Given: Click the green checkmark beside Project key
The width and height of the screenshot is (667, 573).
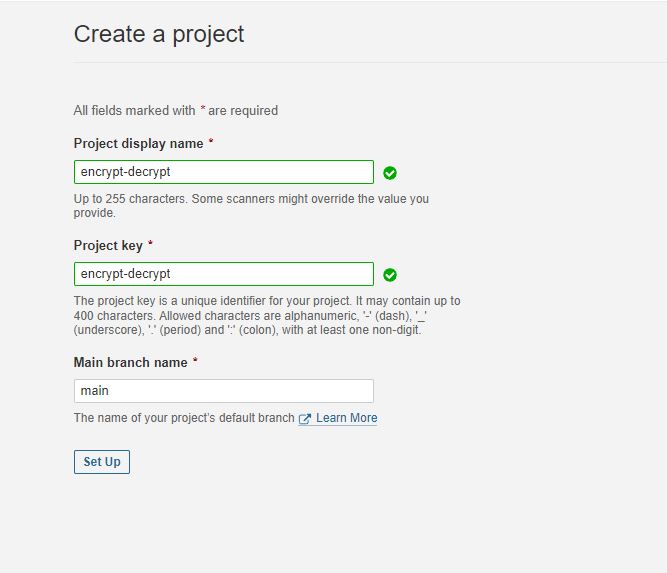Looking at the screenshot, I should [x=390, y=275].
